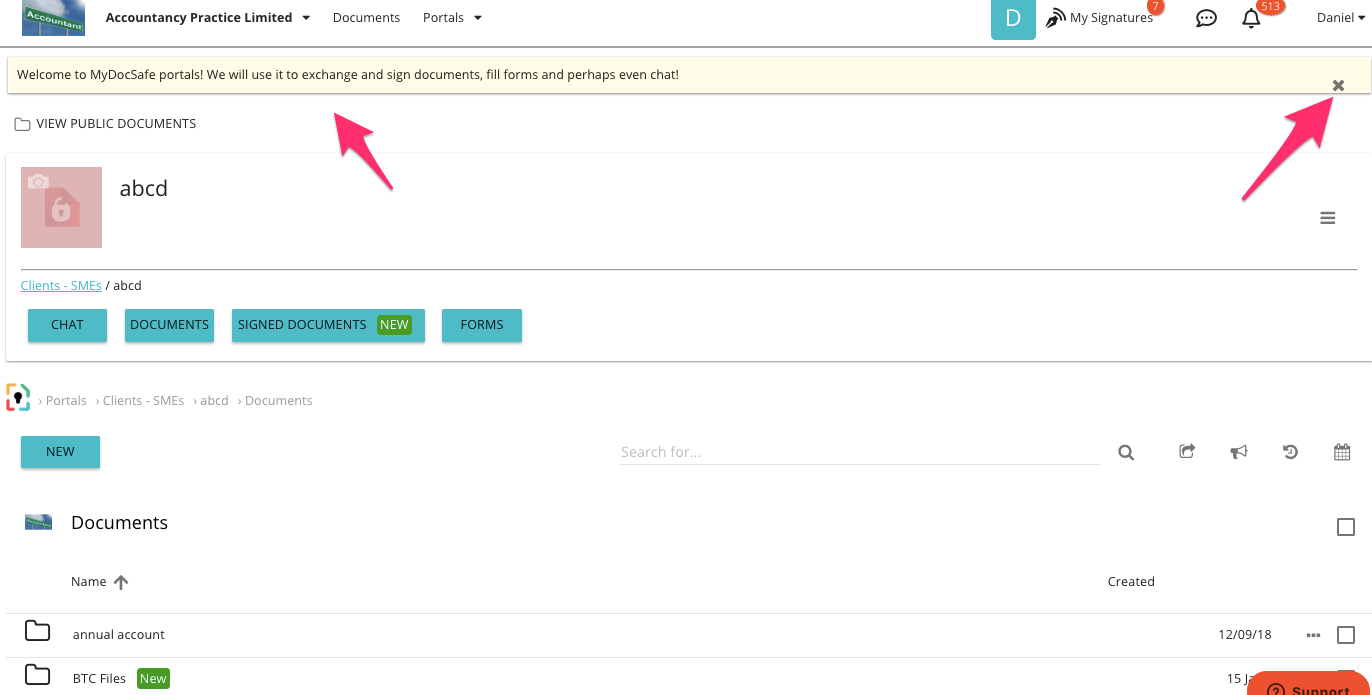Image resolution: width=1372 pixels, height=695 pixels.
Task: Open the Daniel user dropdown
Action: [x=1340, y=18]
